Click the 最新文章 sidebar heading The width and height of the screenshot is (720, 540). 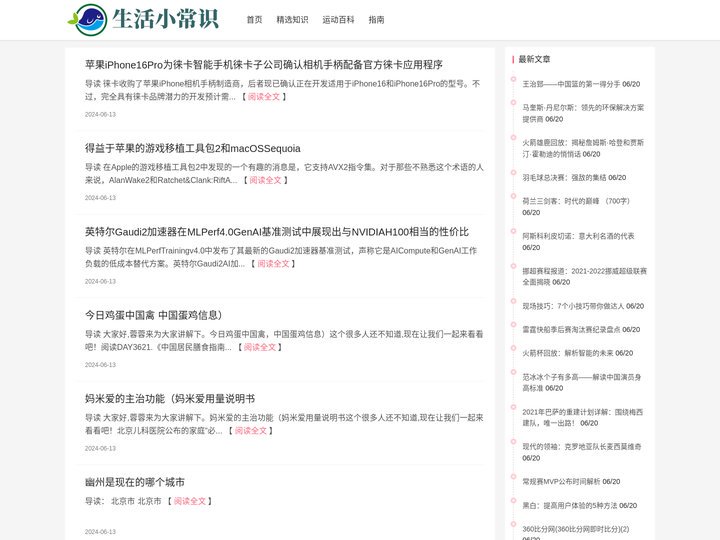click(534, 59)
